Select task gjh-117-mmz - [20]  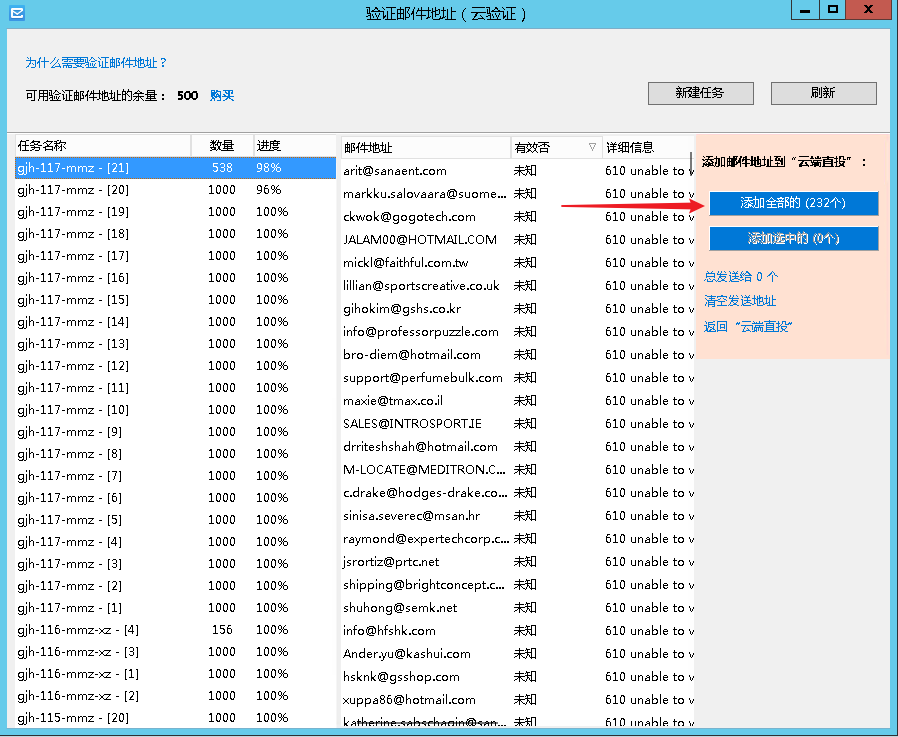[175, 190]
